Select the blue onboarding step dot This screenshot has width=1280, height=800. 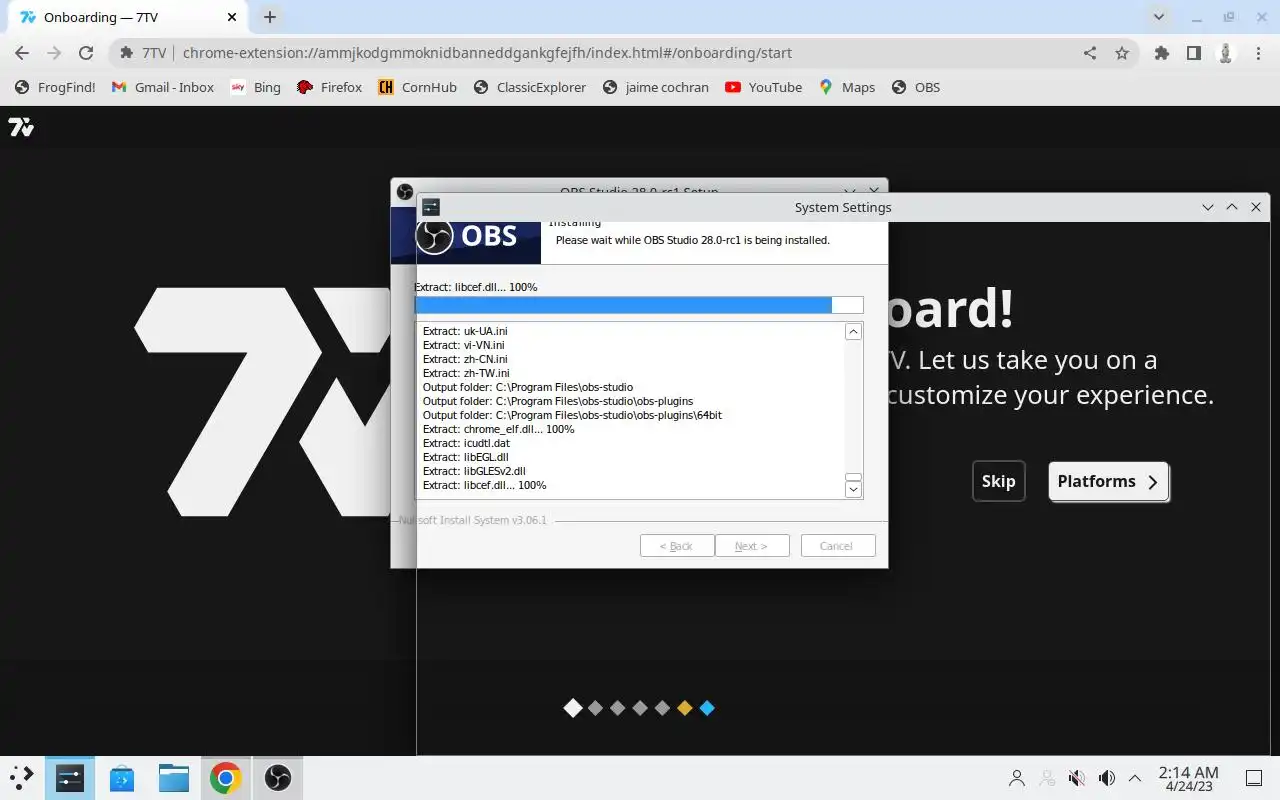point(707,708)
